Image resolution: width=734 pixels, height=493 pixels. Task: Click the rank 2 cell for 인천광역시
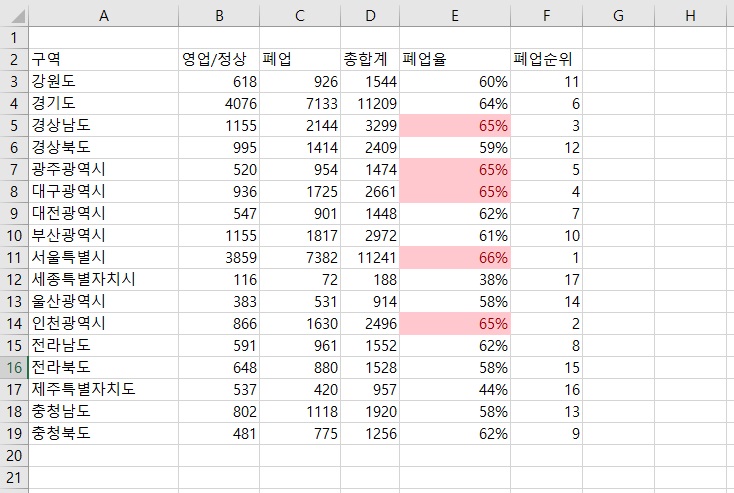(x=547, y=324)
